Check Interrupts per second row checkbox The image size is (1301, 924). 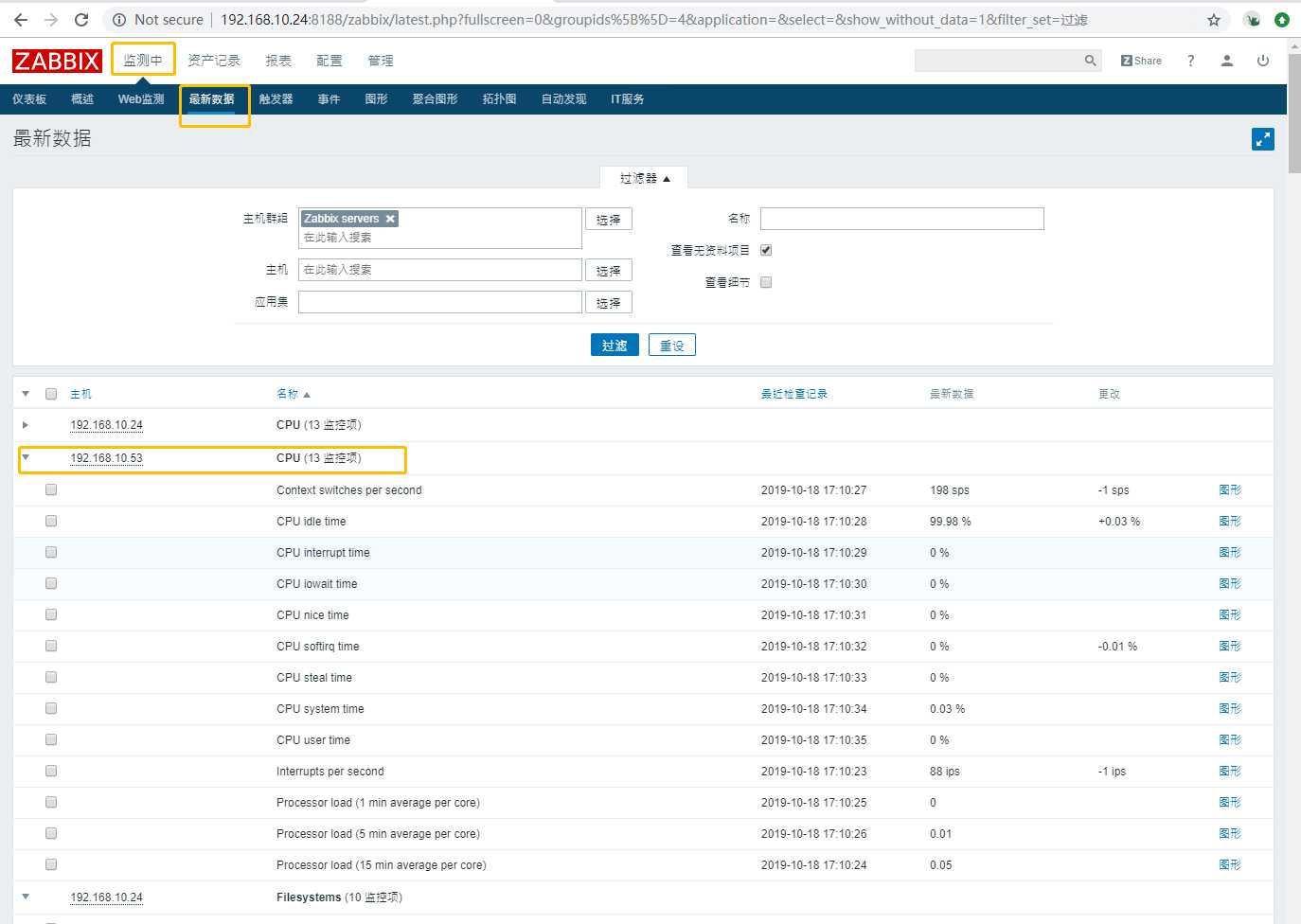[x=51, y=771]
